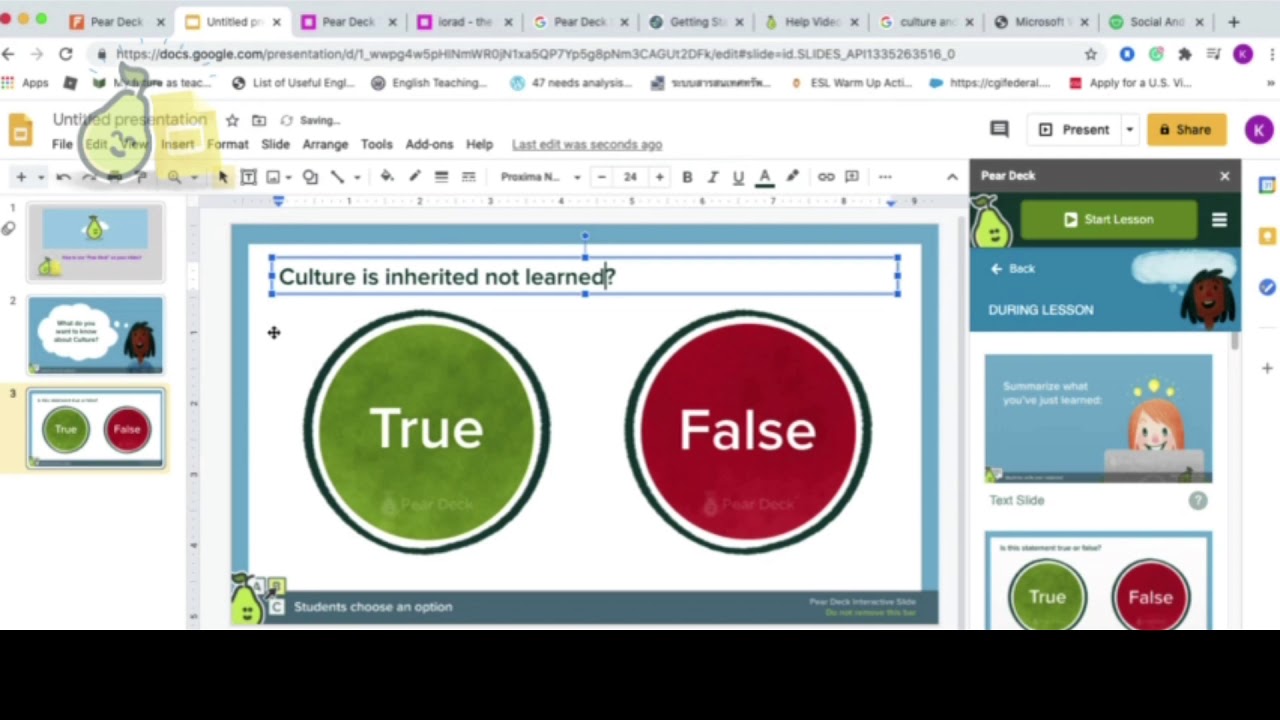Open the Help menu
This screenshot has height=720, width=1280.
click(479, 144)
